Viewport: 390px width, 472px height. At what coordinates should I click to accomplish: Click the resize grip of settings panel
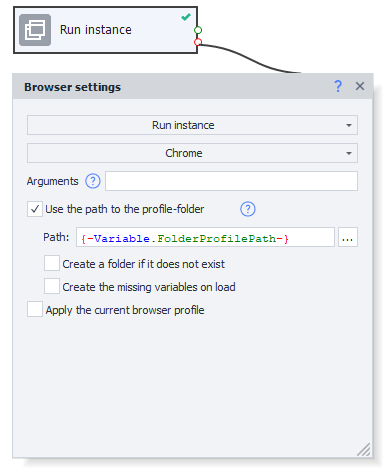[364, 450]
